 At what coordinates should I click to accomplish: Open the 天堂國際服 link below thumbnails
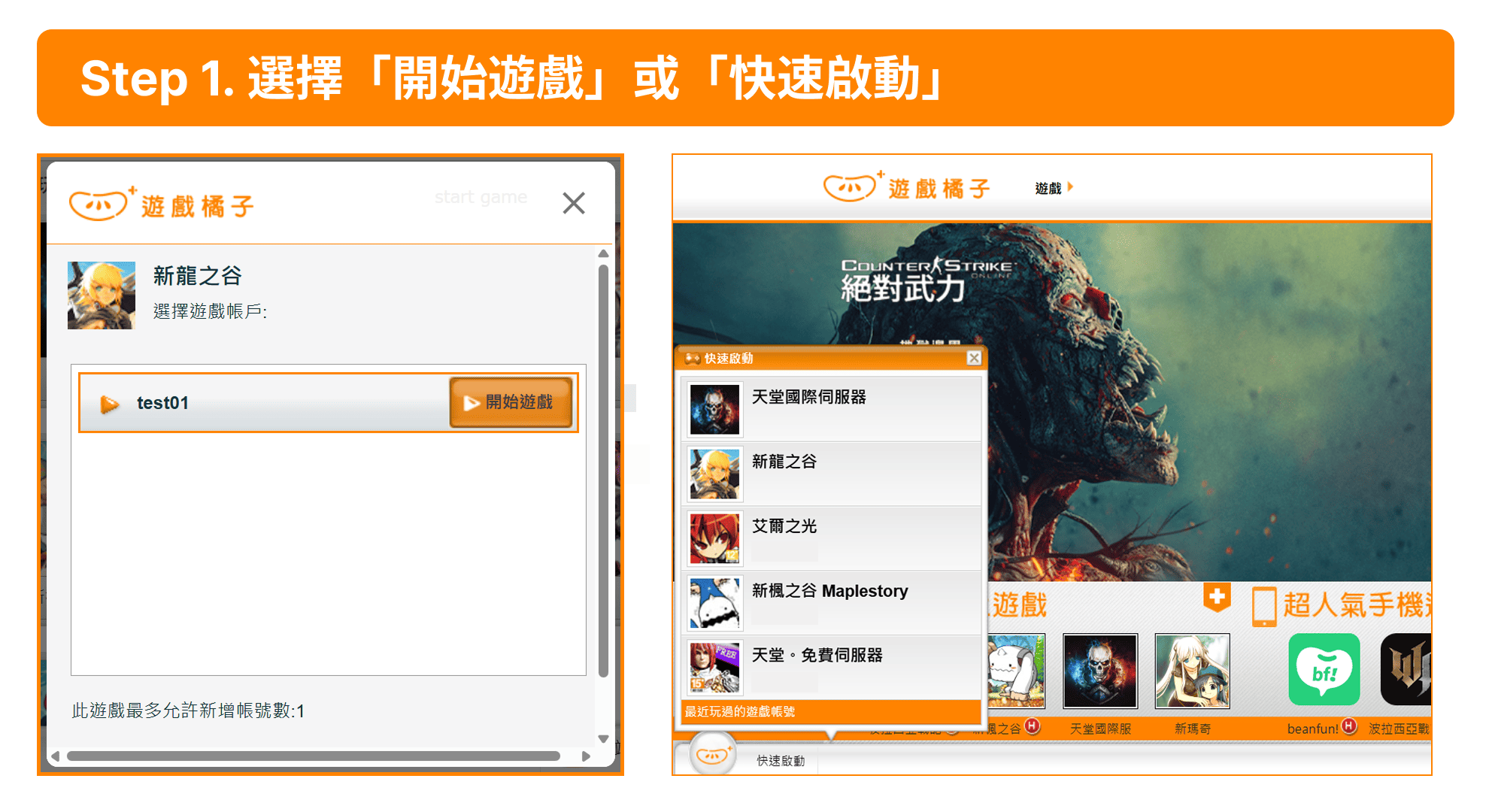click(1100, 729)
